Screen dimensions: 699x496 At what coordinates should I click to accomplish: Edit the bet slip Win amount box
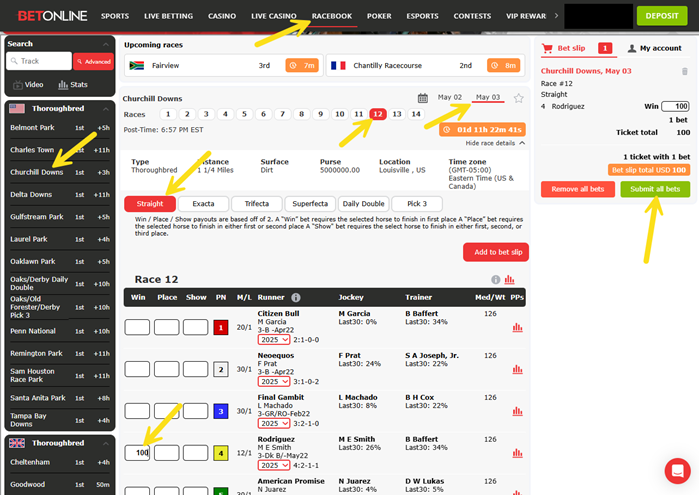(675, 106)
